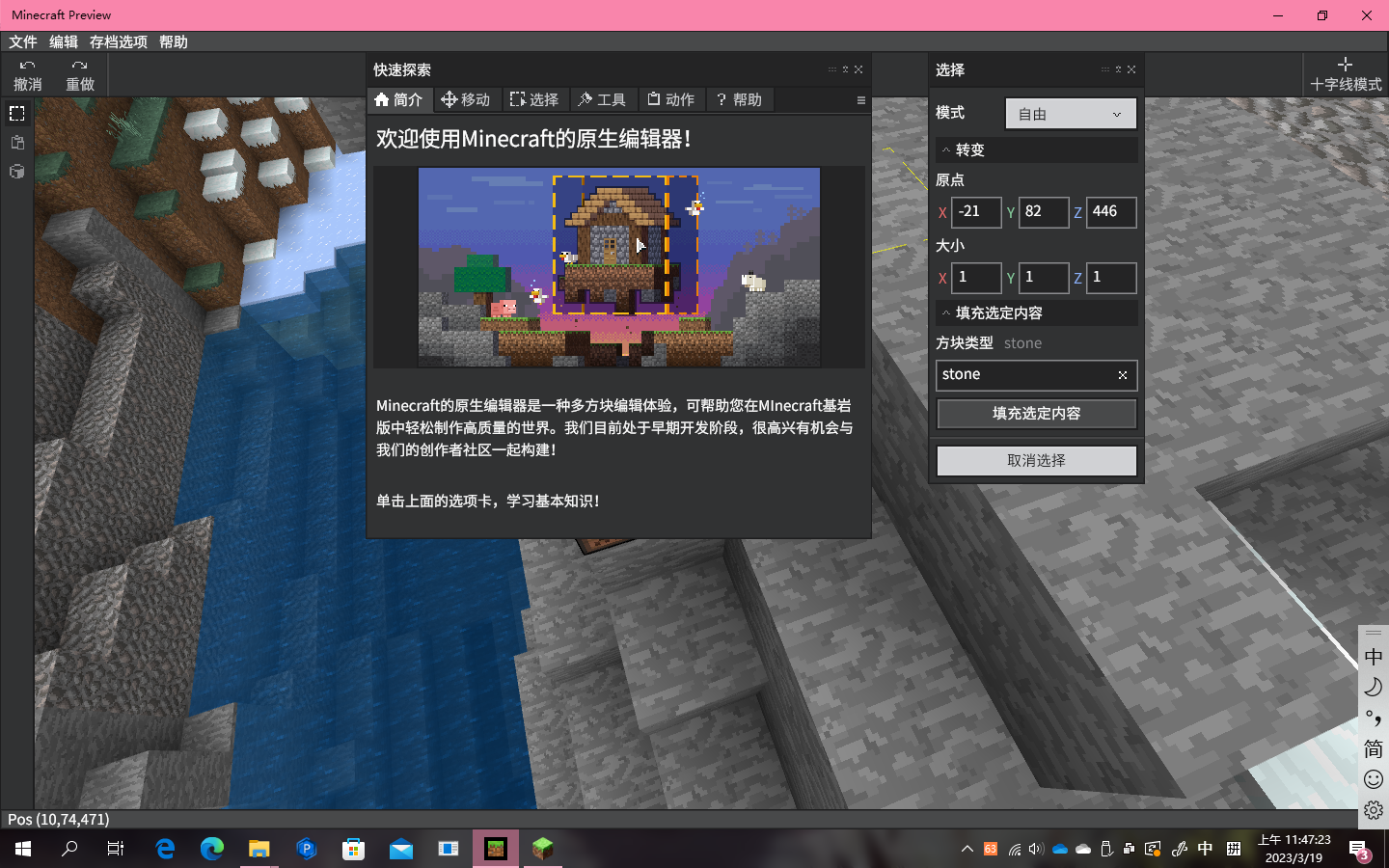
Task: Close the 快速探索 panel
Action: click(x=858, y=69)
